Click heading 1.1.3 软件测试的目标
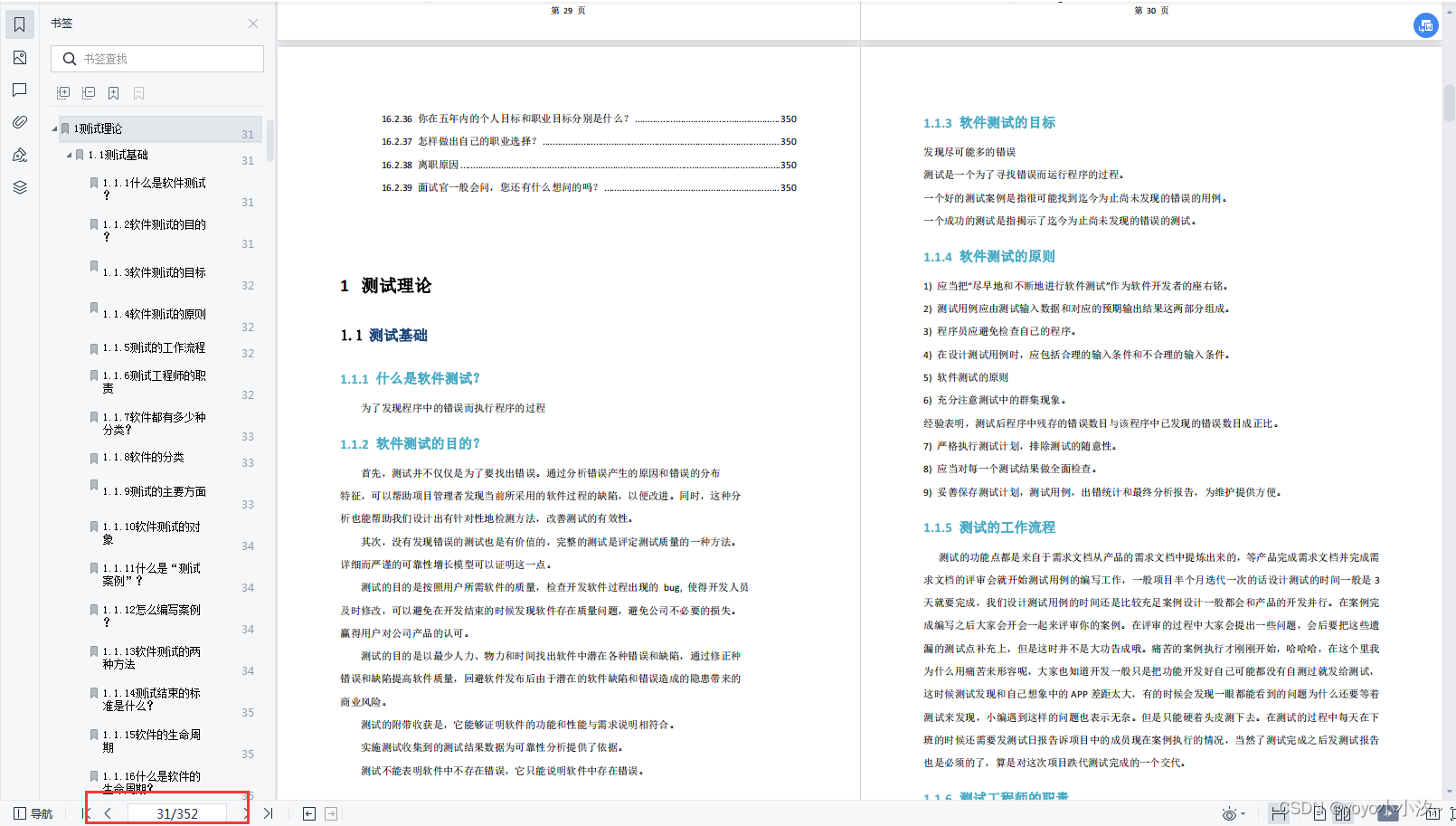 tap(989, 122)
